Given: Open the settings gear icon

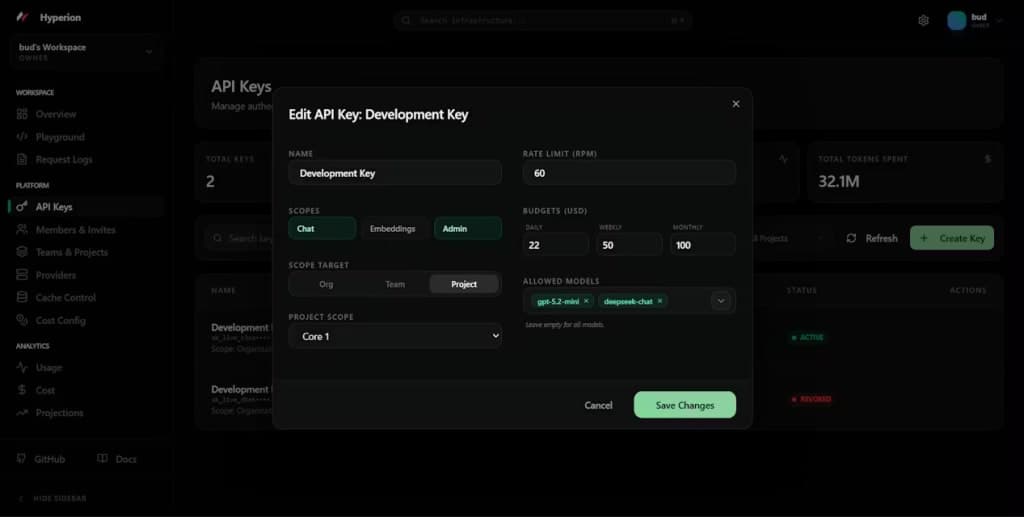Looking at the screenshot, I should [x=923, y=20].
